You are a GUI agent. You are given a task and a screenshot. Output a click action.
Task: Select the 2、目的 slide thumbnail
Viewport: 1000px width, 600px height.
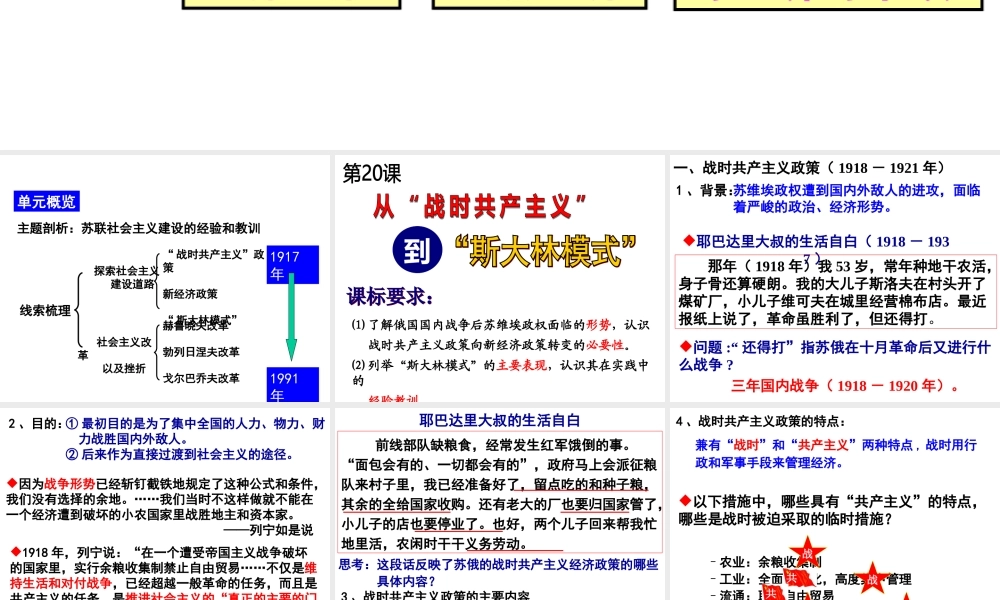pyautogui.click(x=165, y=504)
